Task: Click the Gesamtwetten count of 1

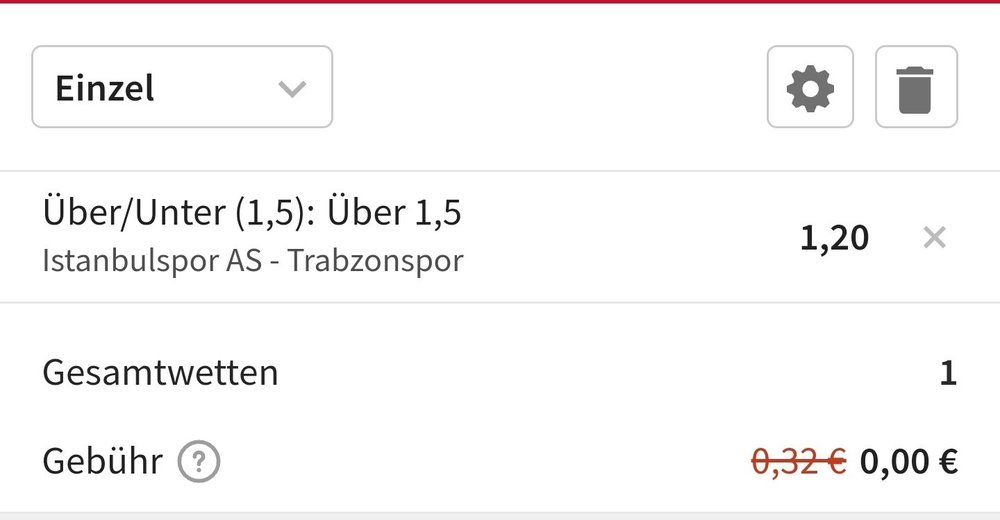Action: pos(948,374)
